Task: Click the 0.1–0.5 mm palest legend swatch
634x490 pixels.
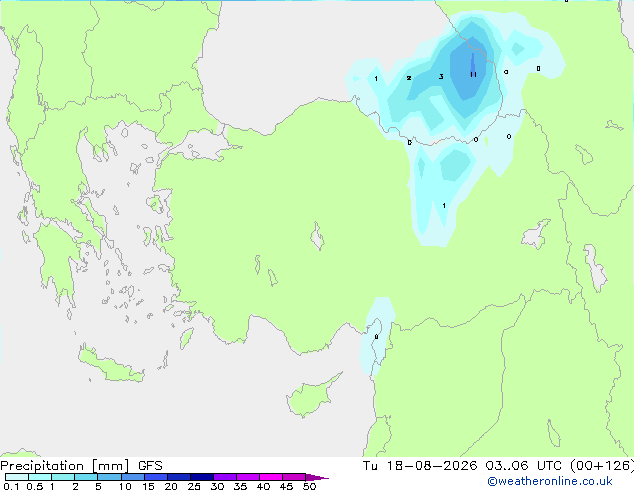Action: click(17, 477)
